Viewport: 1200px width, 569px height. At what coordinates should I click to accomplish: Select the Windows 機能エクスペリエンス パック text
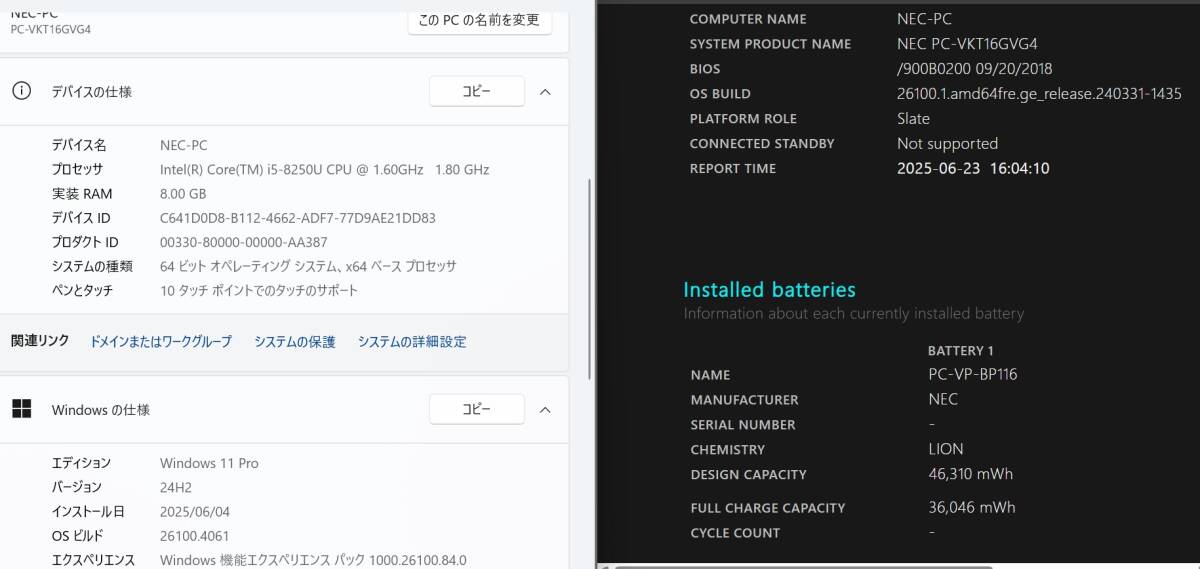pyautogui.click(x=313, y=559)
